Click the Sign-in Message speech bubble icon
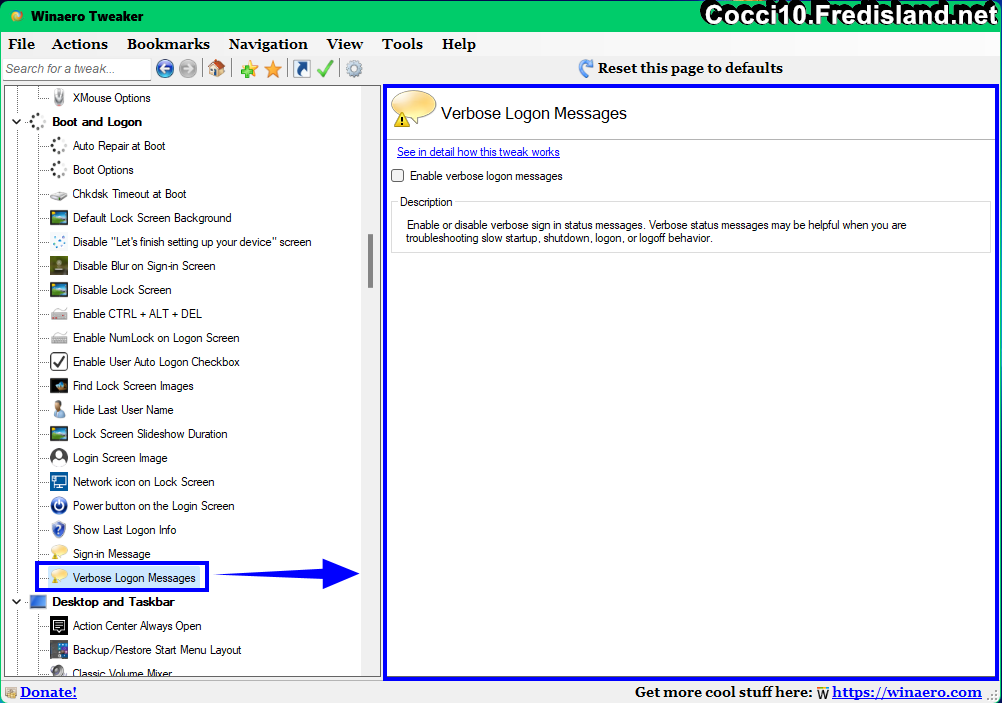Image resolution: width=1002 pixels, height=703 pixels. [x=59, y=553]
